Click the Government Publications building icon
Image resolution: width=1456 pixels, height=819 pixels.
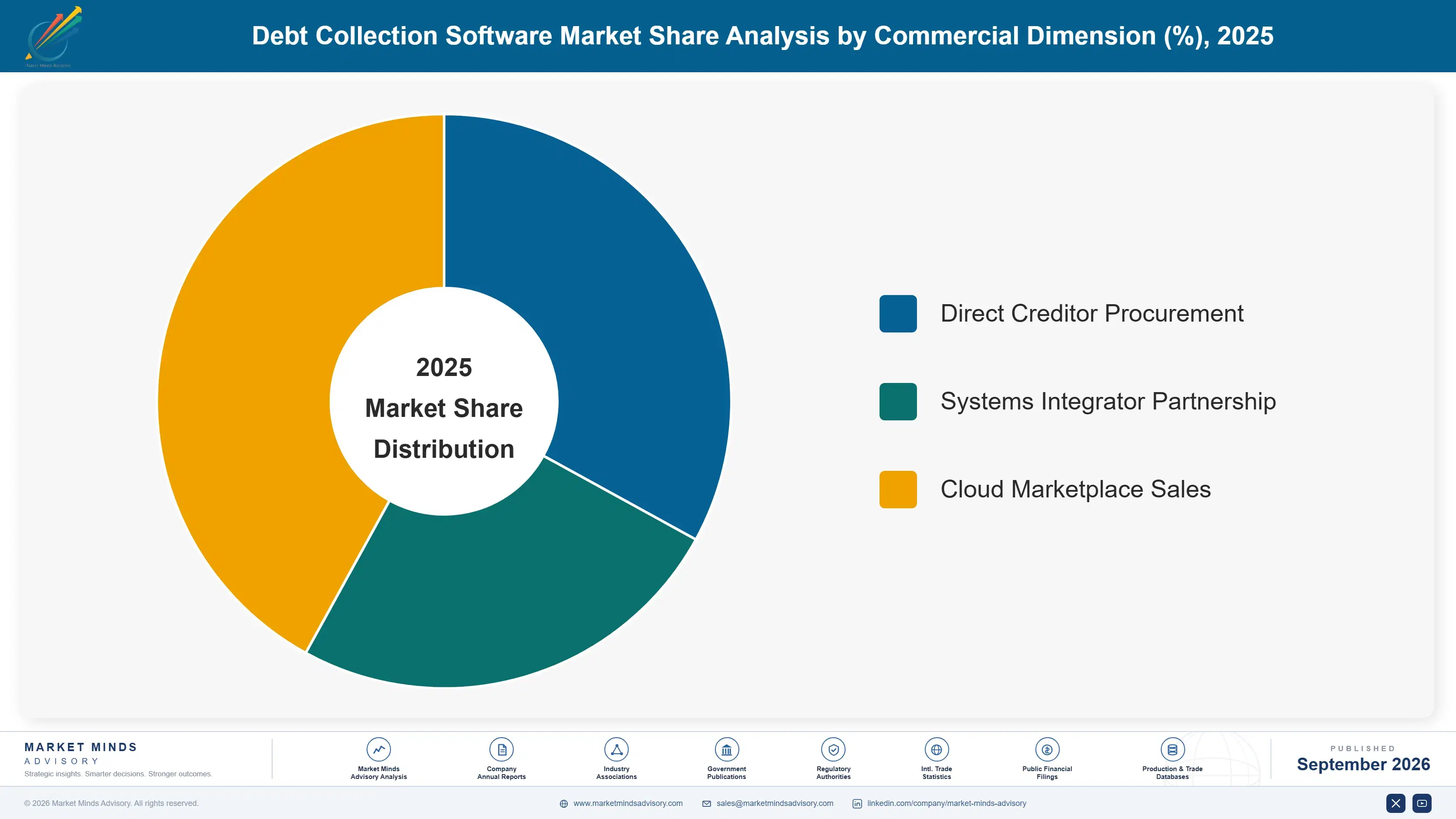[x=726, y=749]
